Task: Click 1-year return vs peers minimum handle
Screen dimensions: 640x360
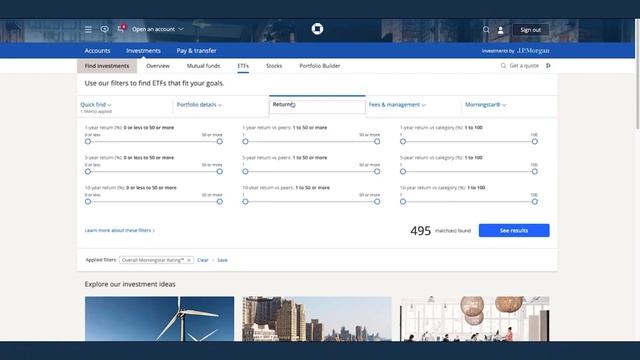Action: point(245,142)
